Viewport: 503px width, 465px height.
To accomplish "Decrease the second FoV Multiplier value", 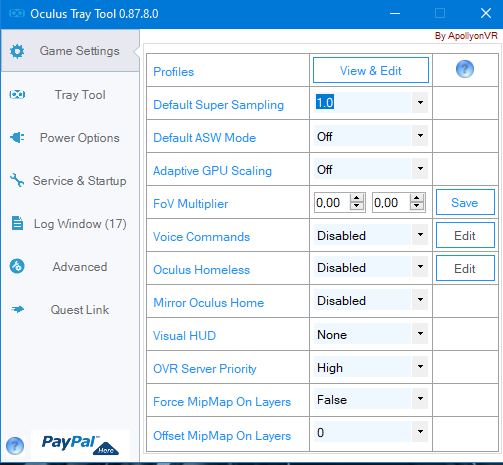I will (417, 206).
